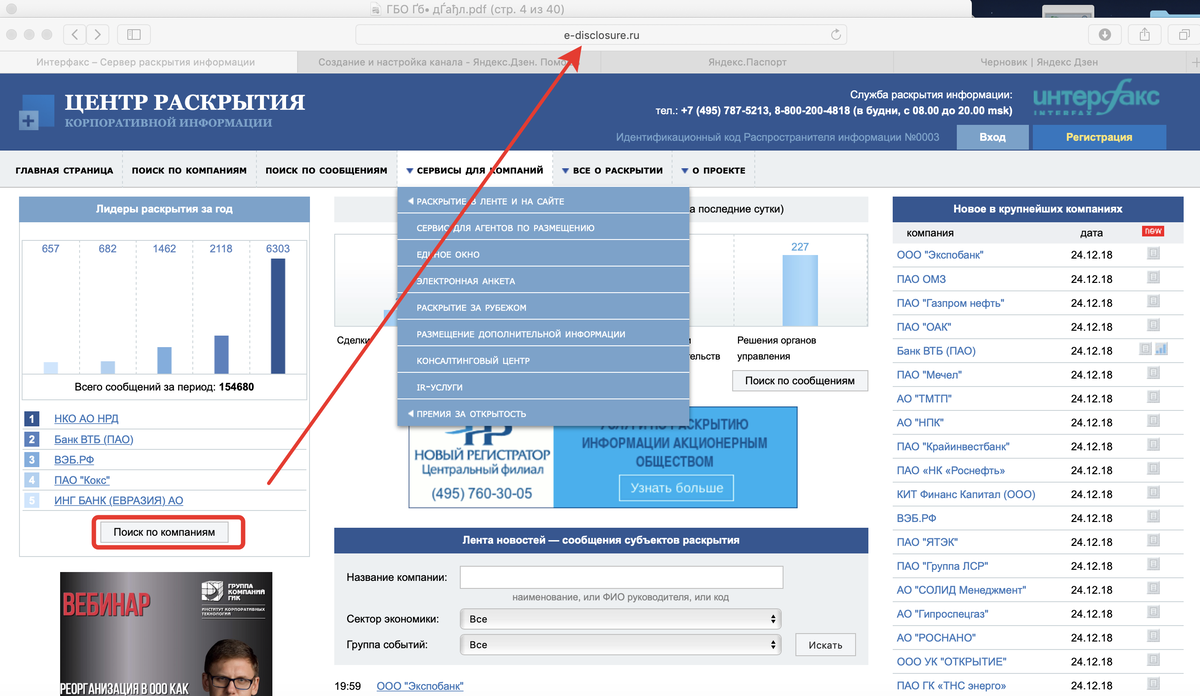The width and height of the screenshot is (1200, 696).
Task: Select IR-услуги menu entry
Action: [543, 386]
